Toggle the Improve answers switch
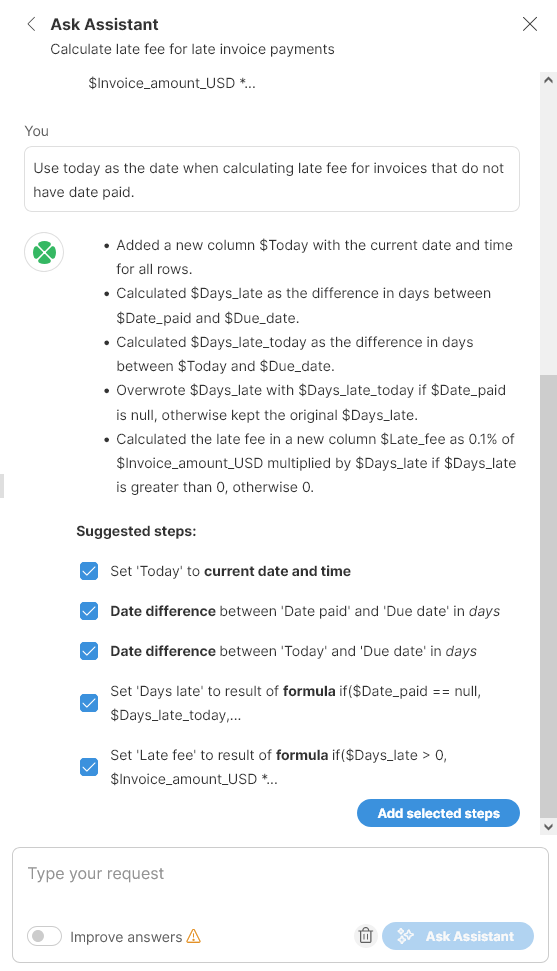The width and height of the screenshot is (557, 971). [44, 936]
